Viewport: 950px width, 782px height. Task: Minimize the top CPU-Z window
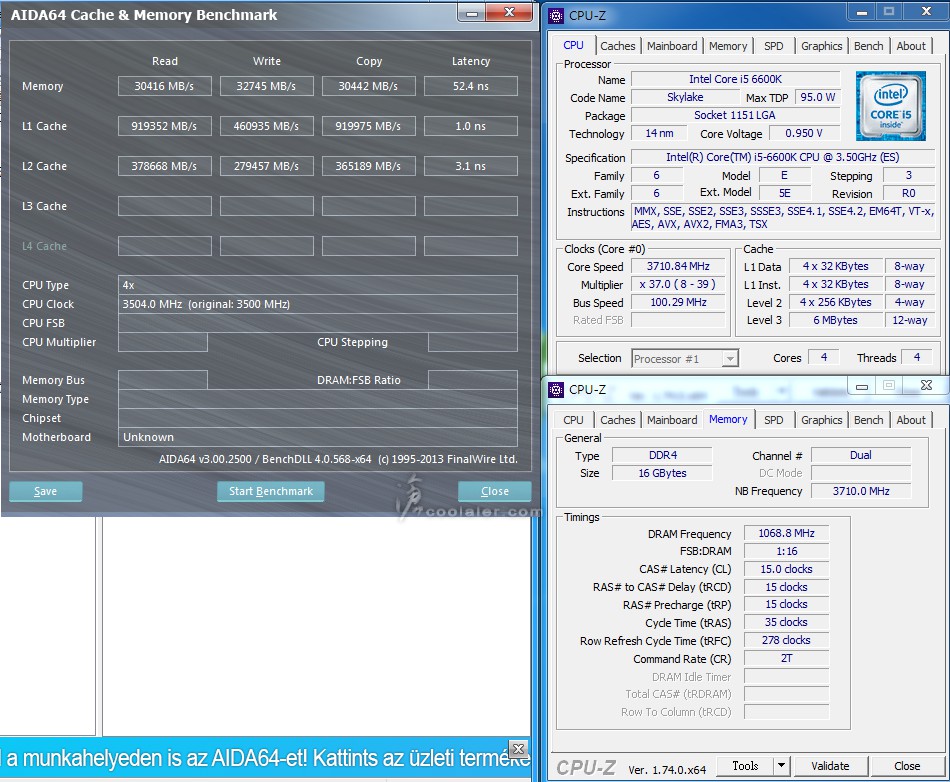(x=861, y=12)
